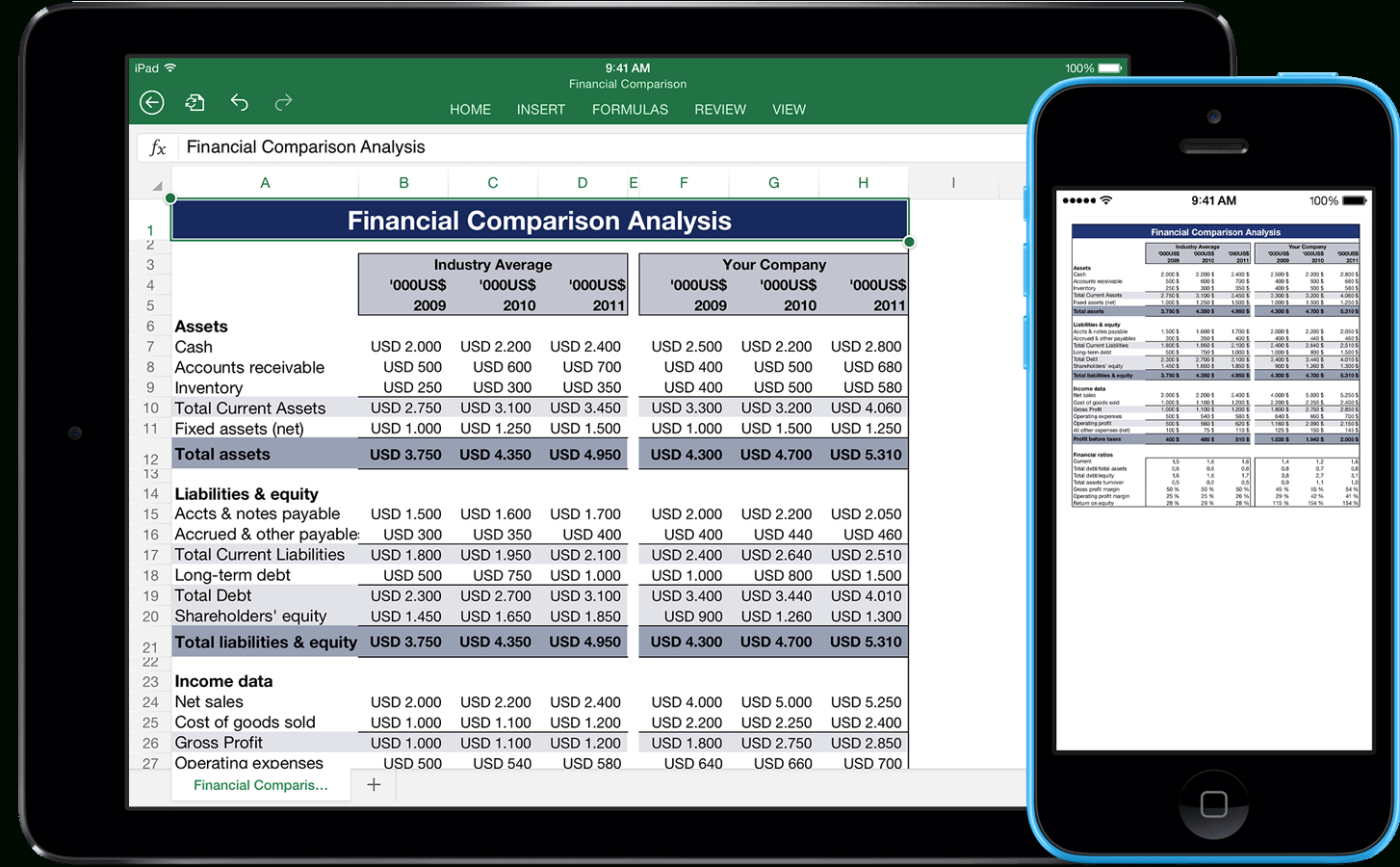Select row 12 by its row number
This screenshot has height=867, width=1400.
tap(151, 454)
